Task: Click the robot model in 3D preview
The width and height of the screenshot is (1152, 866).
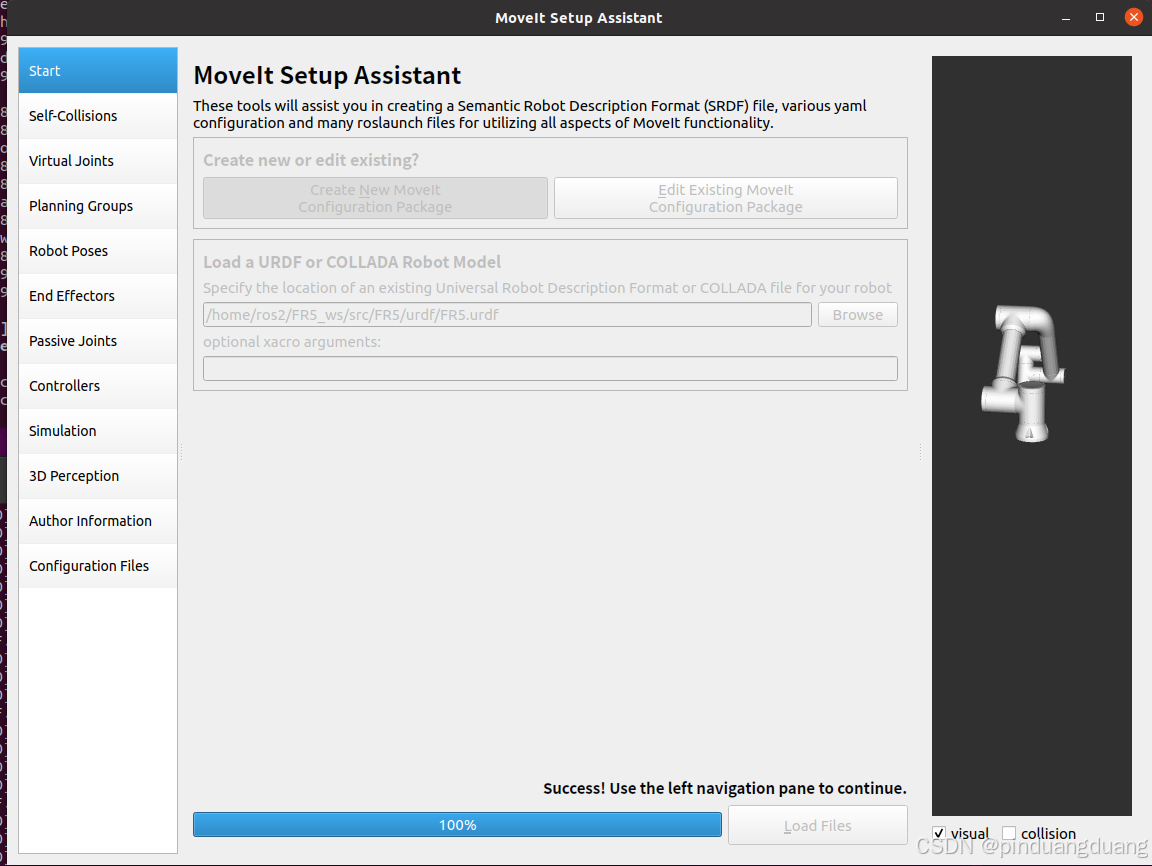Action: point(1023,373)
